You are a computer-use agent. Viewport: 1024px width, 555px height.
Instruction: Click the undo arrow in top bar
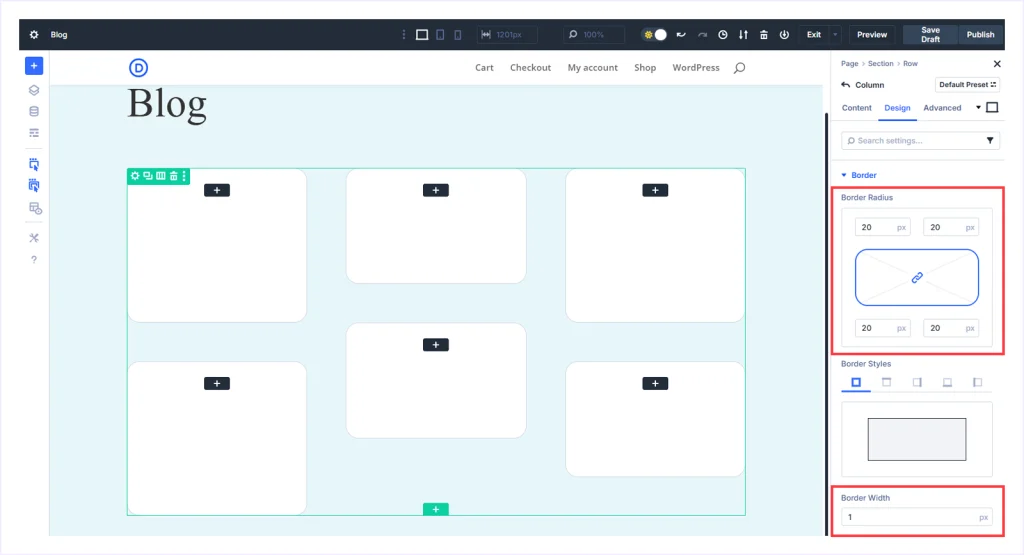coord(681,35)
